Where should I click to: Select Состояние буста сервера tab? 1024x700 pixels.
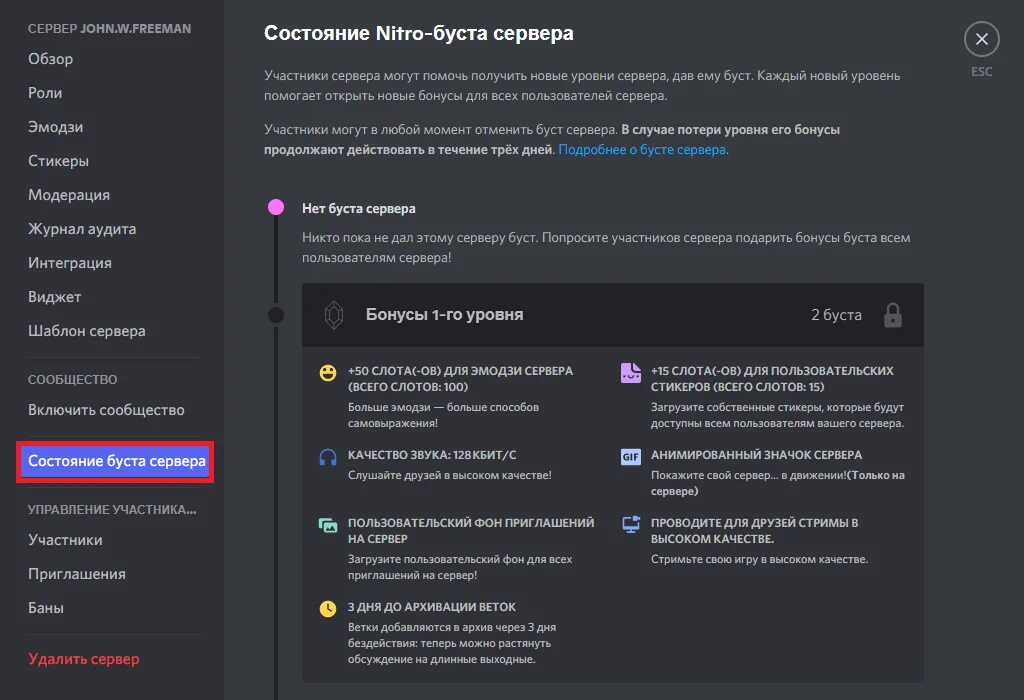click(x=115, y=461)
